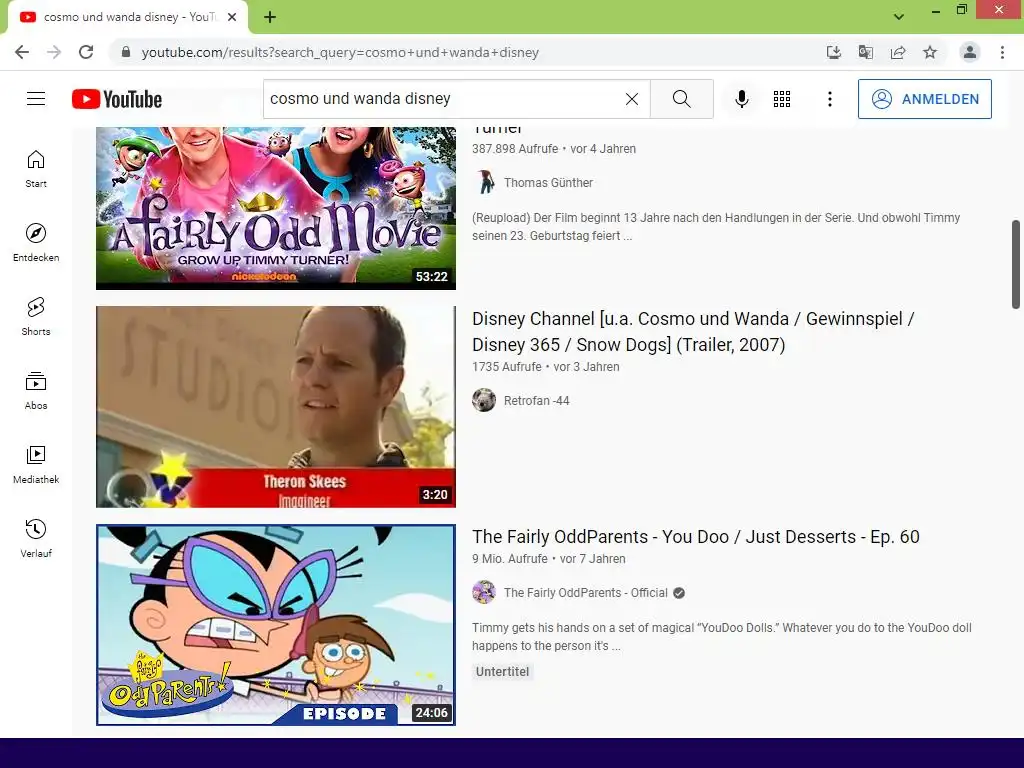Screen dimensions: 1024x768
Task: Open A Fairly Odd Movie thumbnail
Action: pos(276,208)
